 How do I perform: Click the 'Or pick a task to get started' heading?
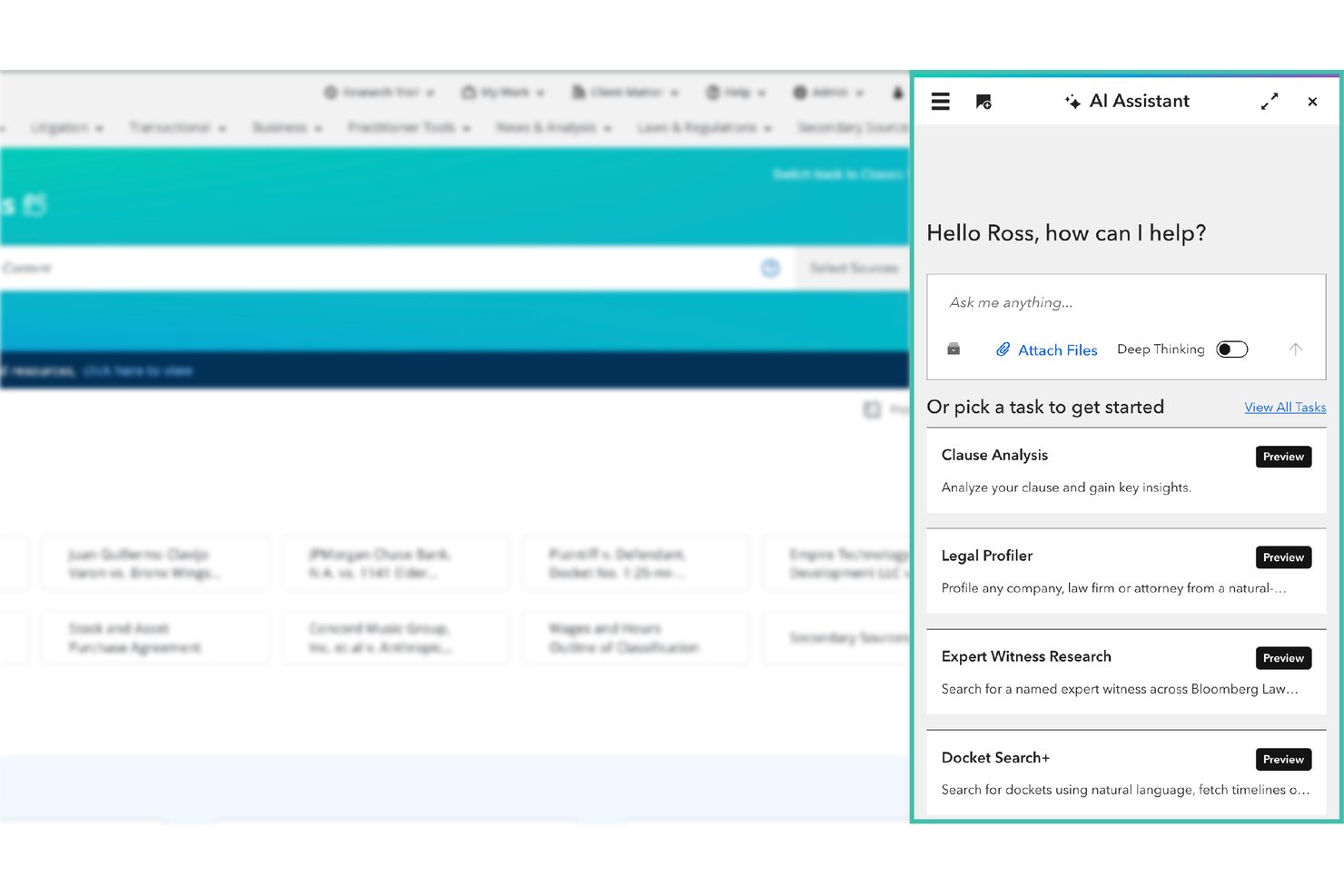pos(1045,408)
